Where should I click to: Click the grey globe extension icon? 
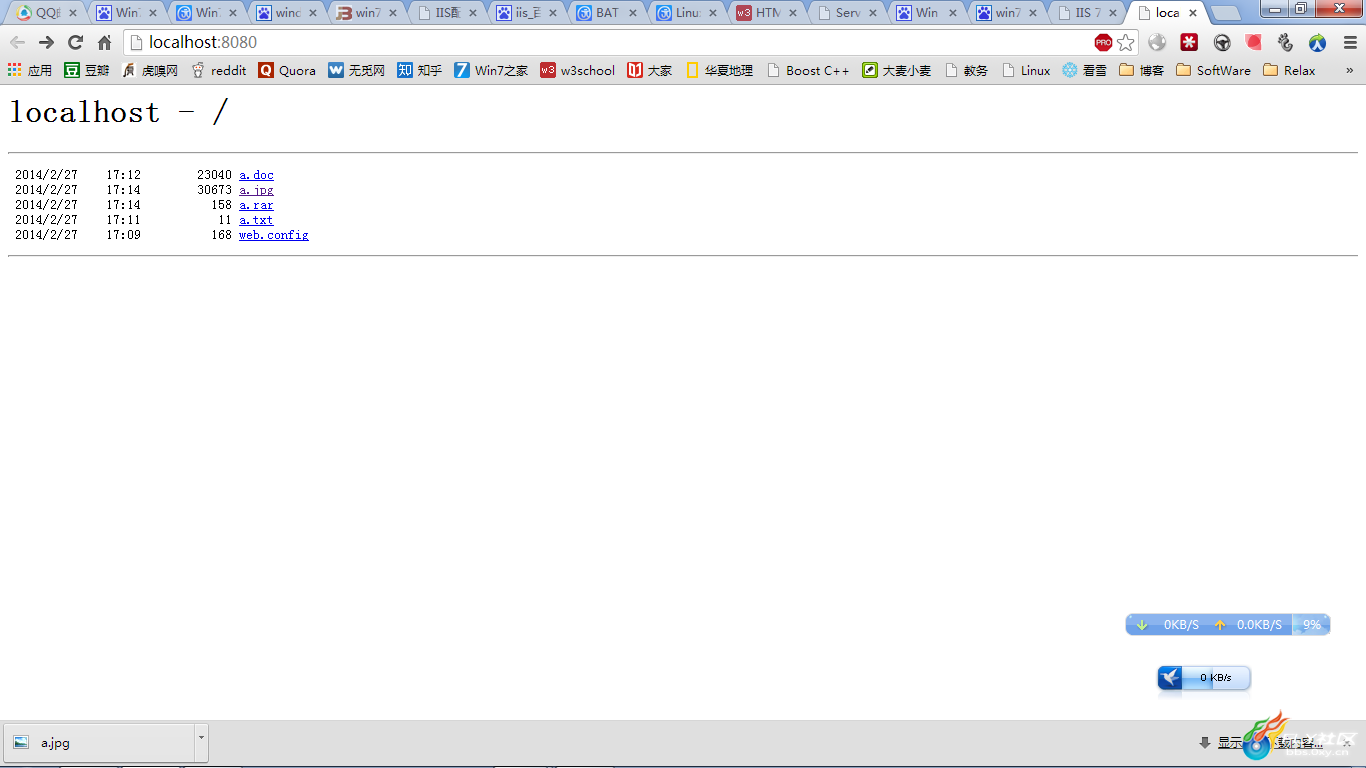(1157, 42)
